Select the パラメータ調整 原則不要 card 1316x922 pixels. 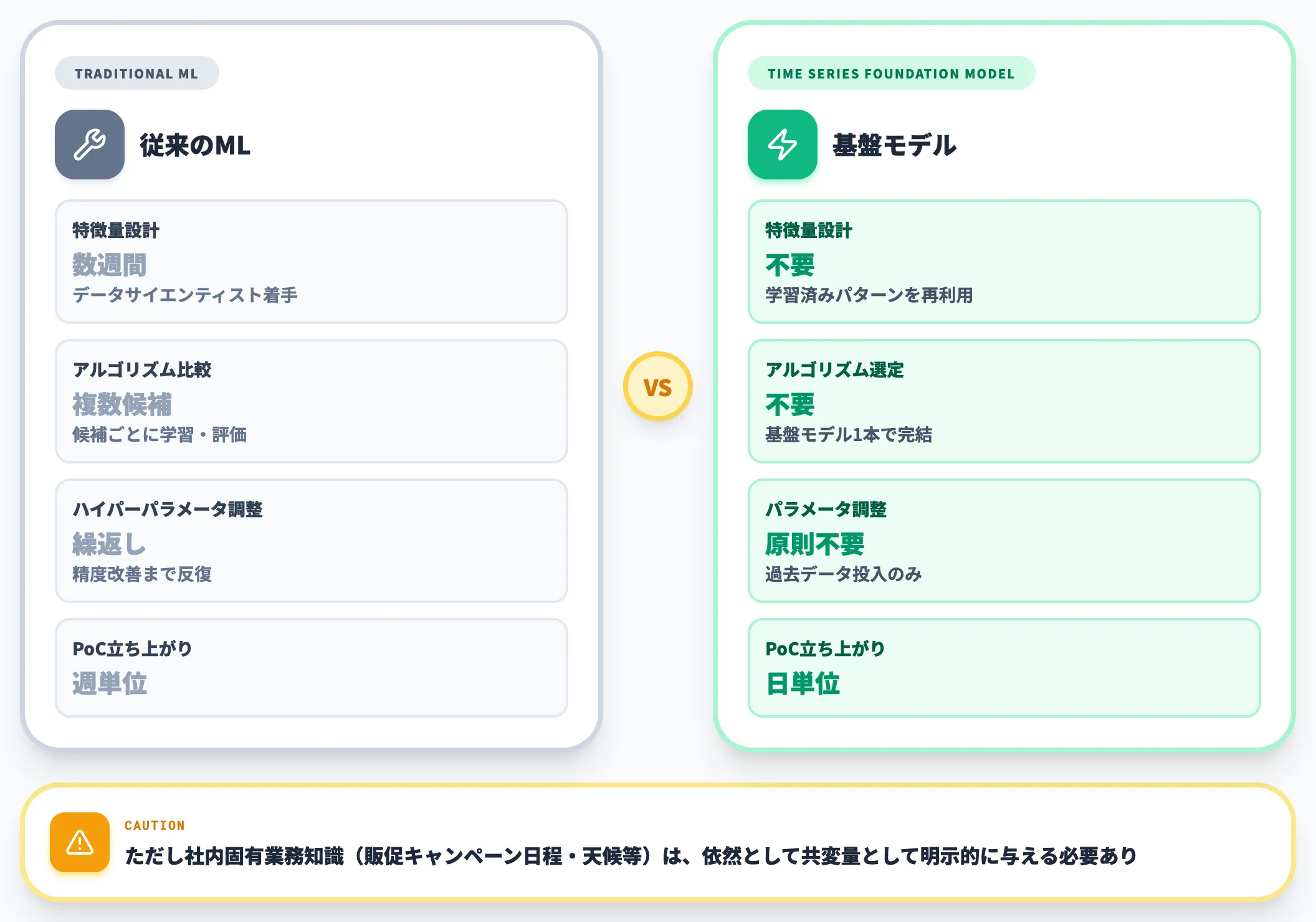[x=1004, y=541]
